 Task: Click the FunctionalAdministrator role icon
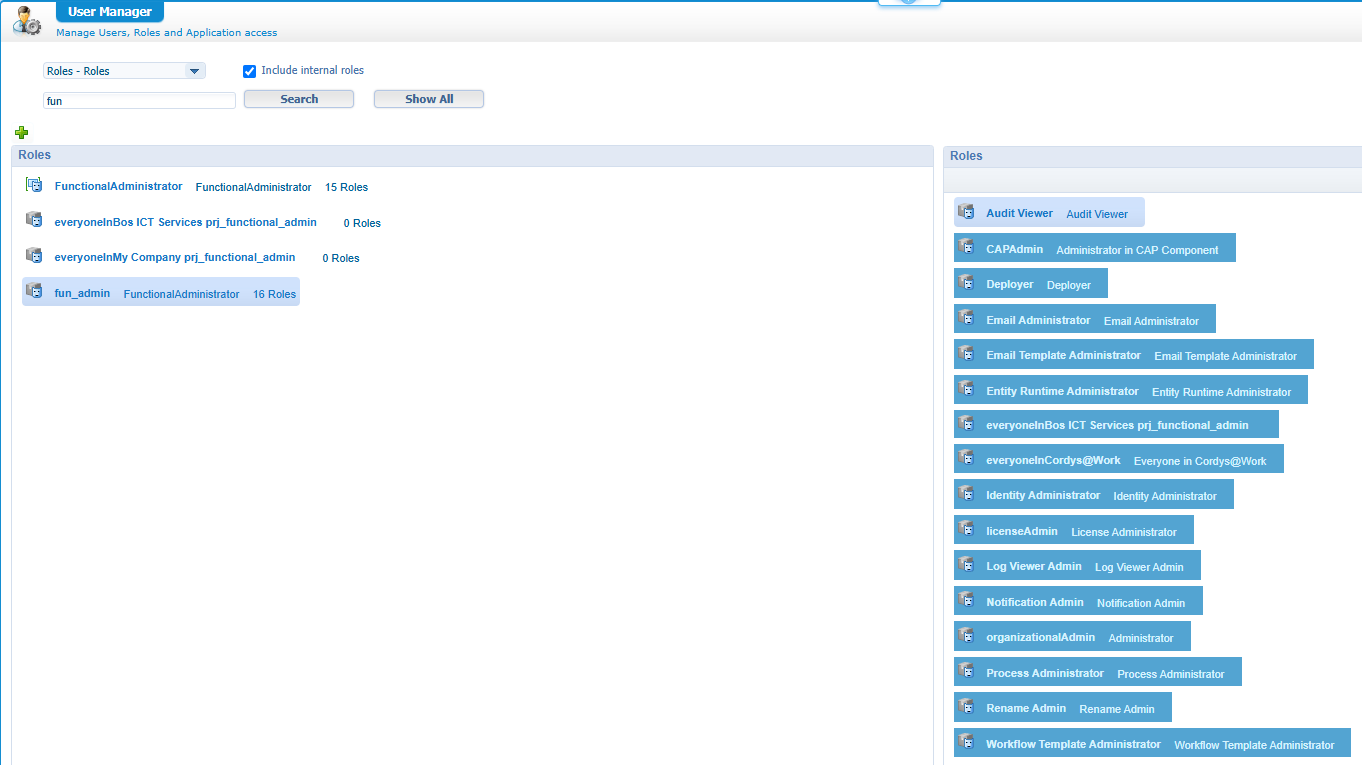pos(34,185)
